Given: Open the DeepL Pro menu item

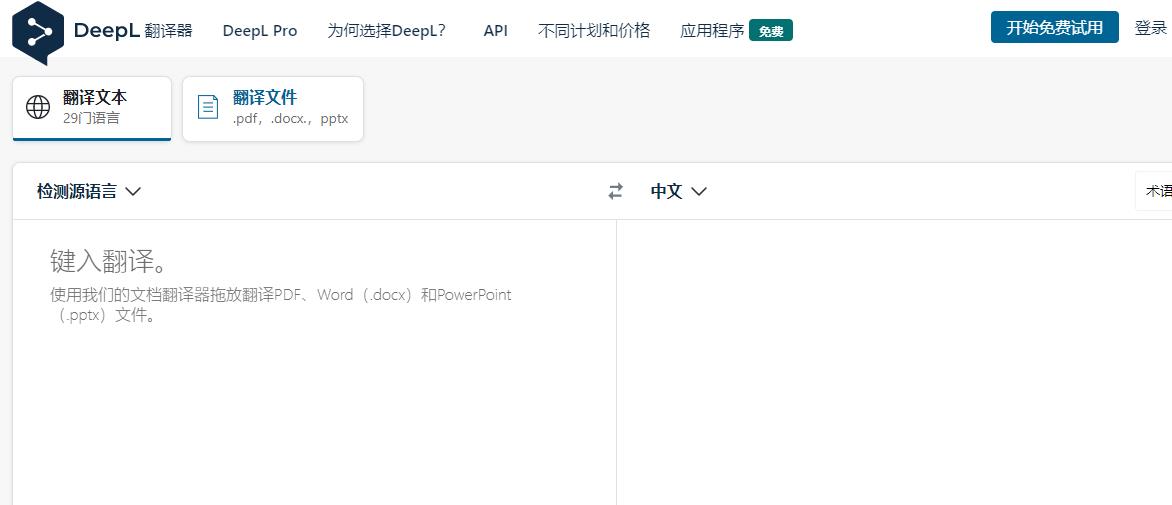Looking at the screenshot, I should pos(259,31).
